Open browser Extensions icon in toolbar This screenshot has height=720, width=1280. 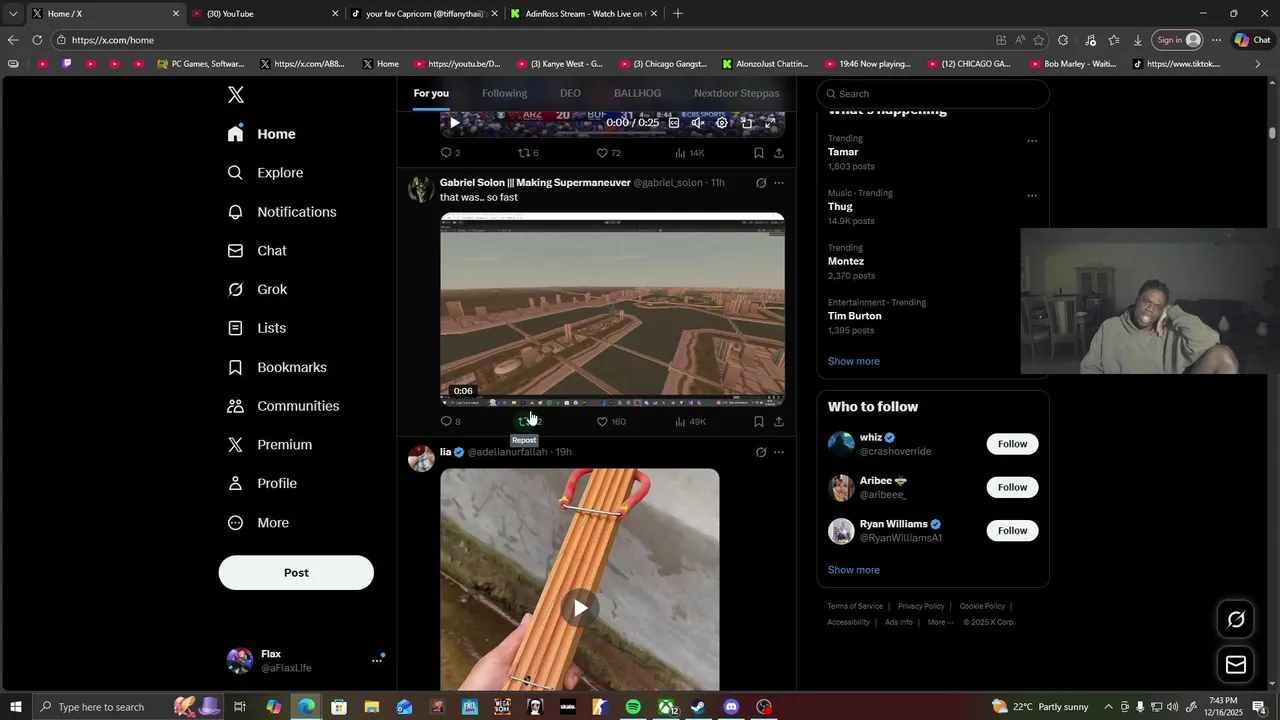point(1063,40)
